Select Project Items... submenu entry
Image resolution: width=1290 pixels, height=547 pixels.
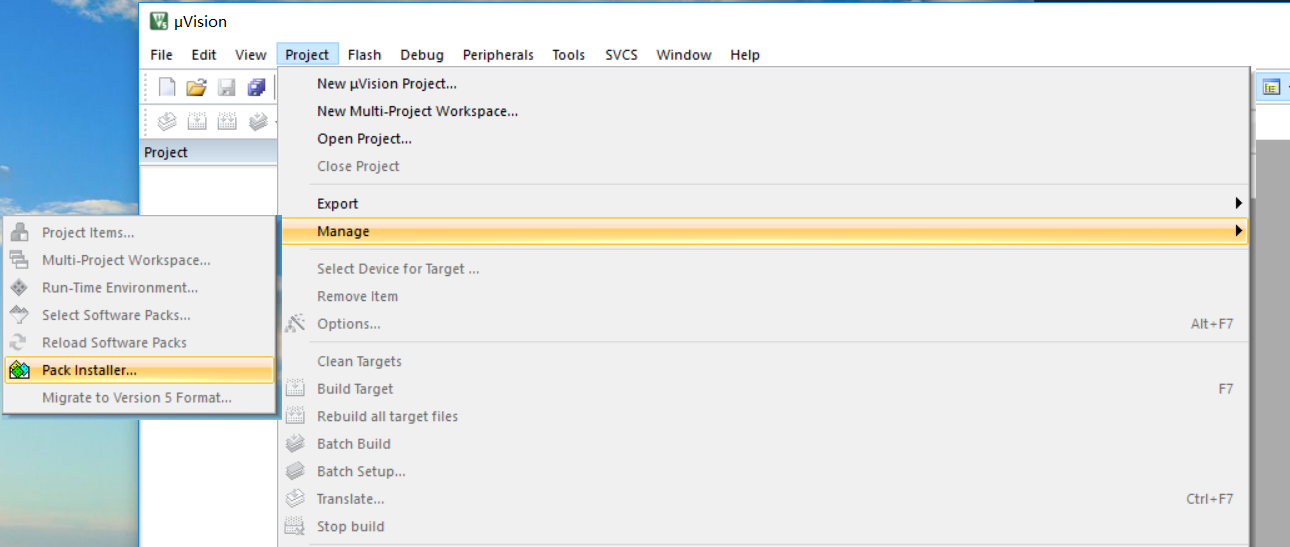[x=139, y=233]
